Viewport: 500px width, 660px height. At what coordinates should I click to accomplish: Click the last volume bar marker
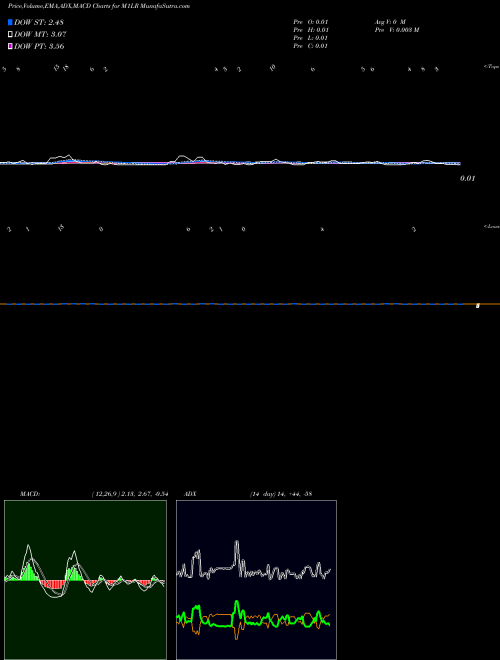click(478, 306)
